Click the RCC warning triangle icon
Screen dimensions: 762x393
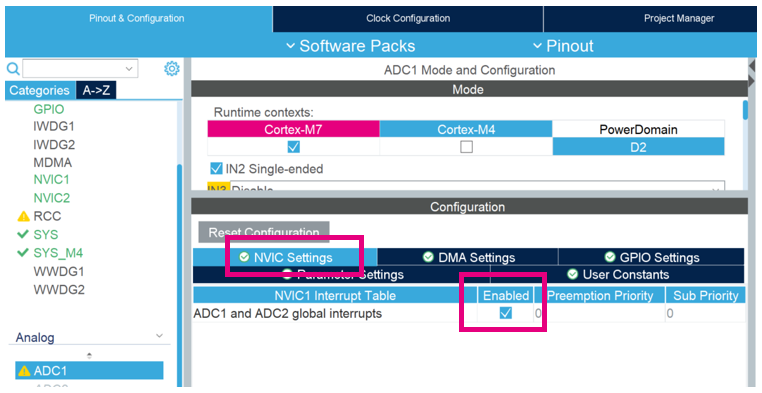click(x=23, y=216)
